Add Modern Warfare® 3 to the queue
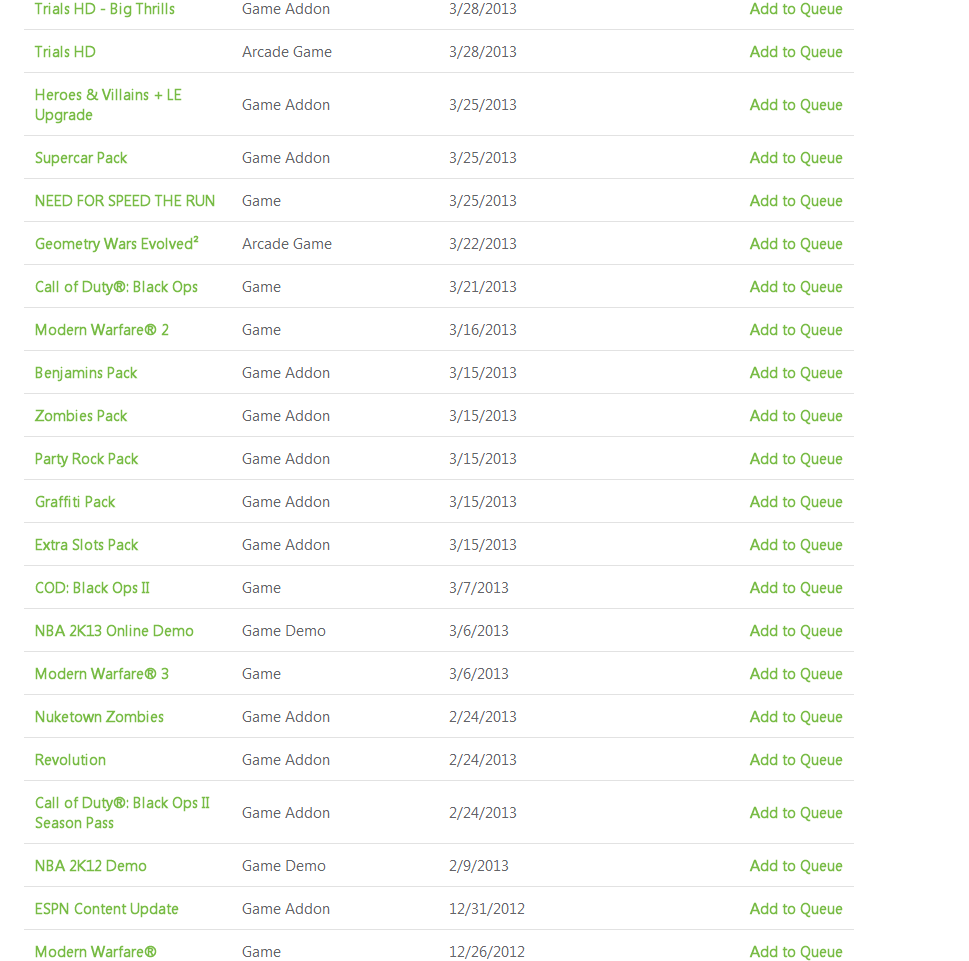This screenshot has width=969, height=961. (796, 673)
